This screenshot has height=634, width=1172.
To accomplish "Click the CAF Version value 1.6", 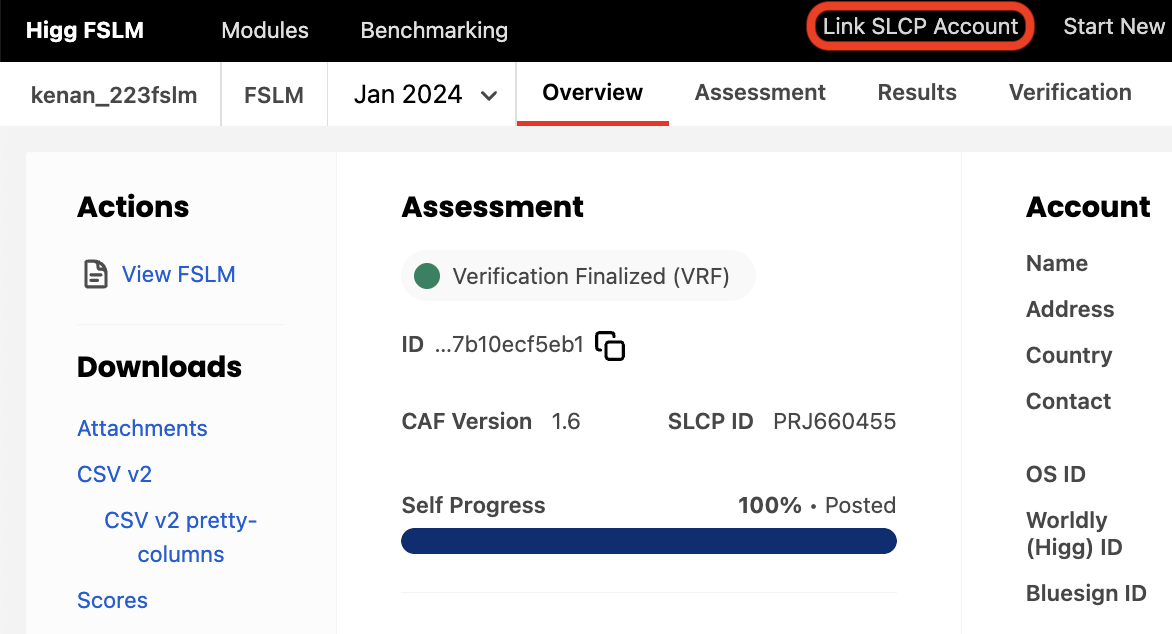I will [566, 422].
